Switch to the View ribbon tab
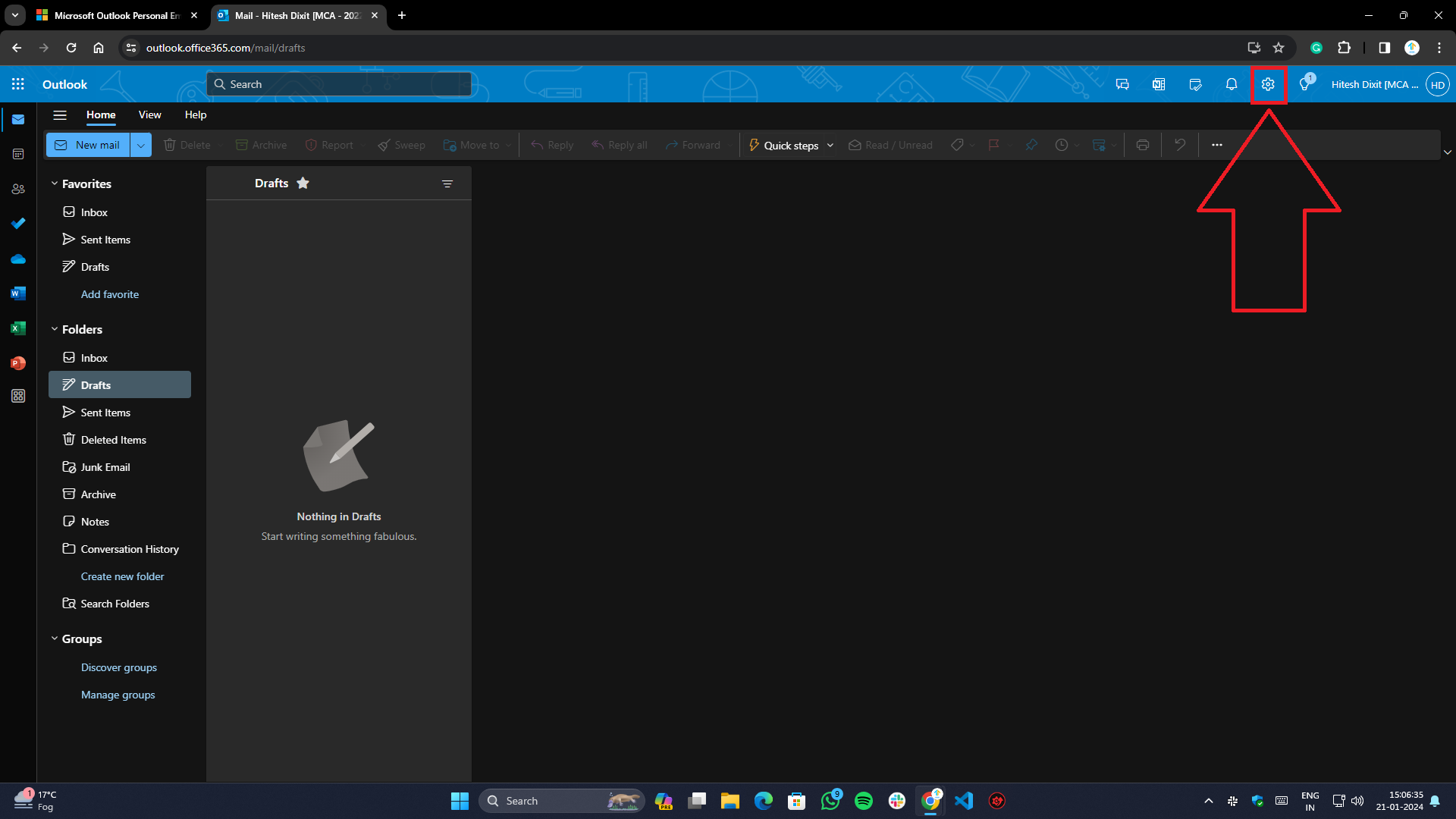1456x819 pixels. (149, 115)
